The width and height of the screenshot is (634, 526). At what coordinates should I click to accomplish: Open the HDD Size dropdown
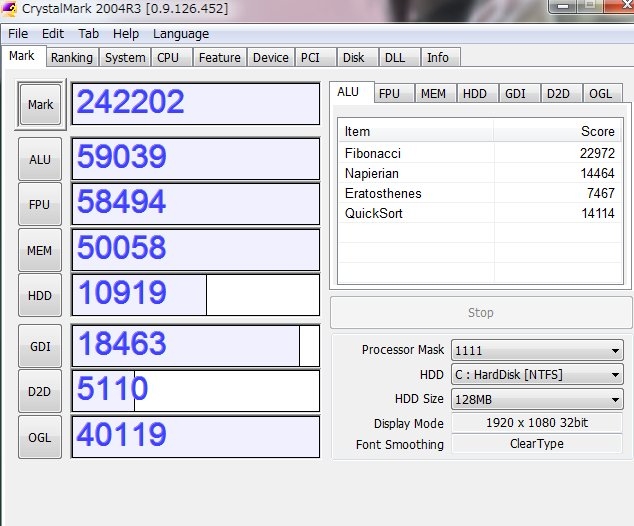point(537,400)
